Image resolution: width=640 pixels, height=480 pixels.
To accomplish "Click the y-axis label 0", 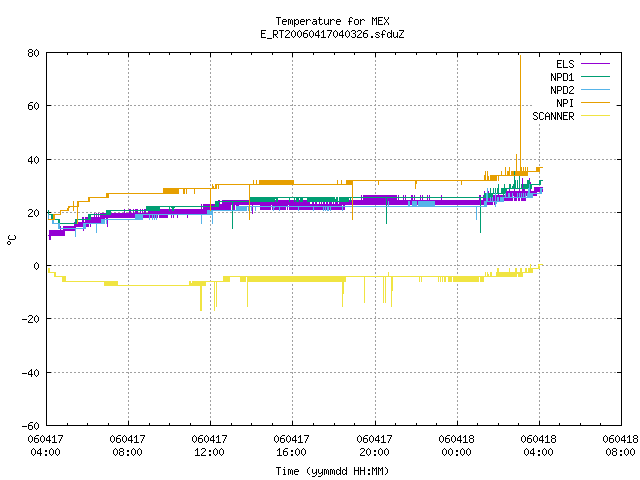I will pos(36,266).
